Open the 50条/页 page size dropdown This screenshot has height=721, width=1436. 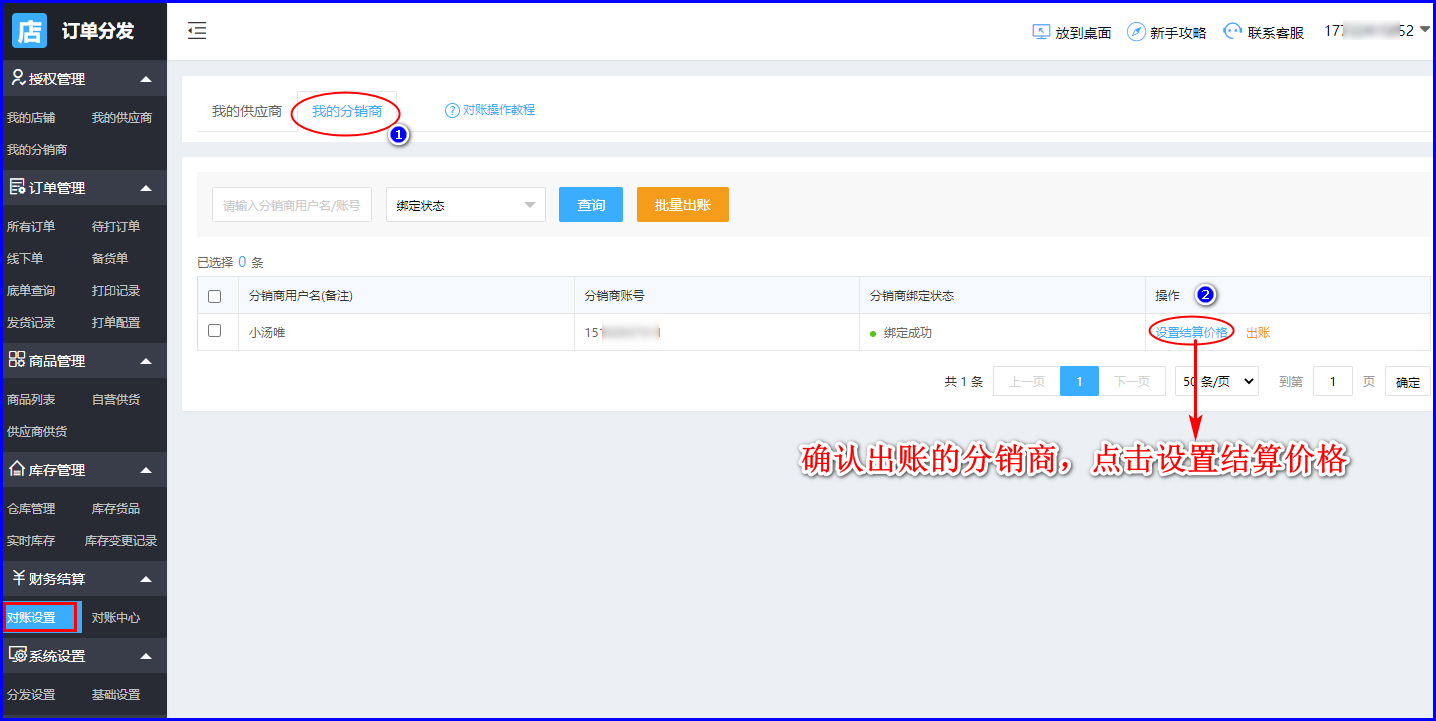(x=1216, y=381)
